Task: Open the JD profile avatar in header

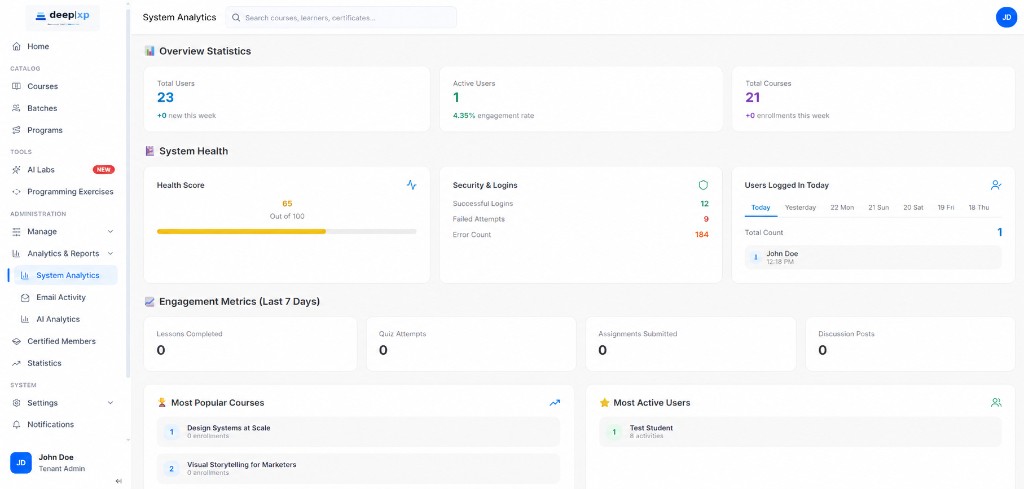Action: click(1006, 17)
